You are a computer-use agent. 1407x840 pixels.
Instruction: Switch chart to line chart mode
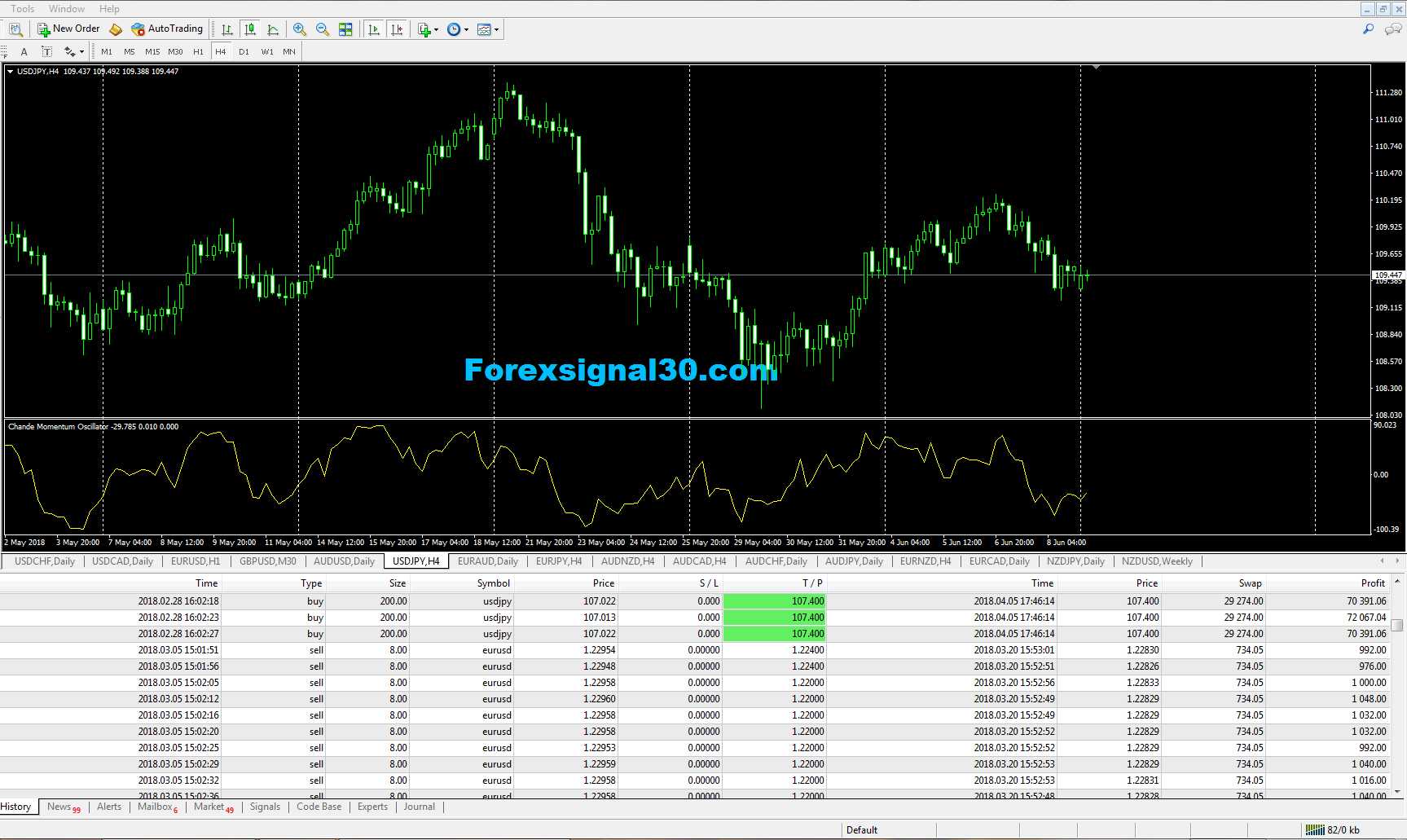click(273, 29)
